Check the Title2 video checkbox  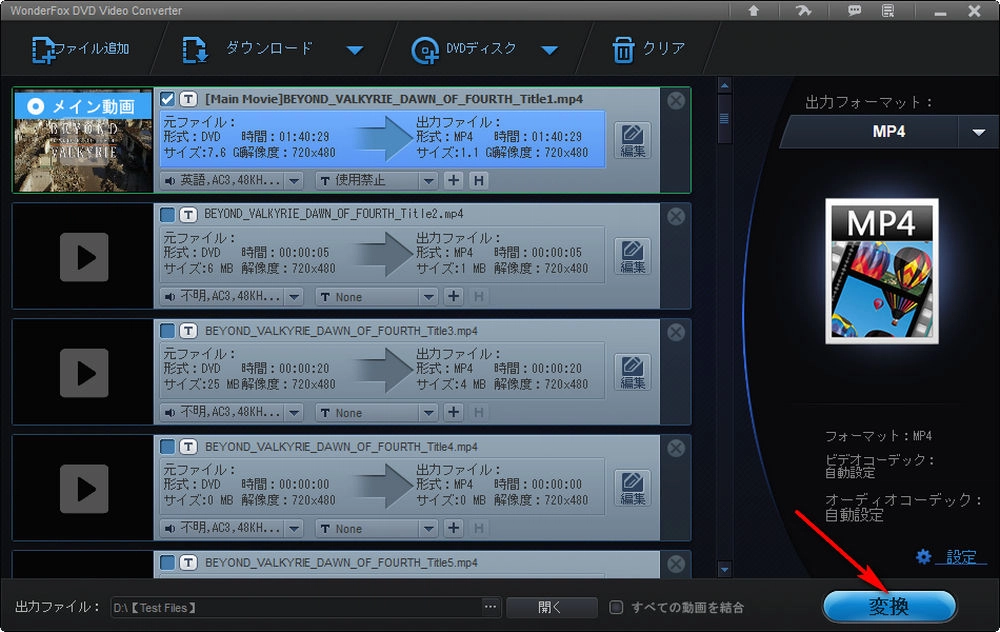coord(167,214)
